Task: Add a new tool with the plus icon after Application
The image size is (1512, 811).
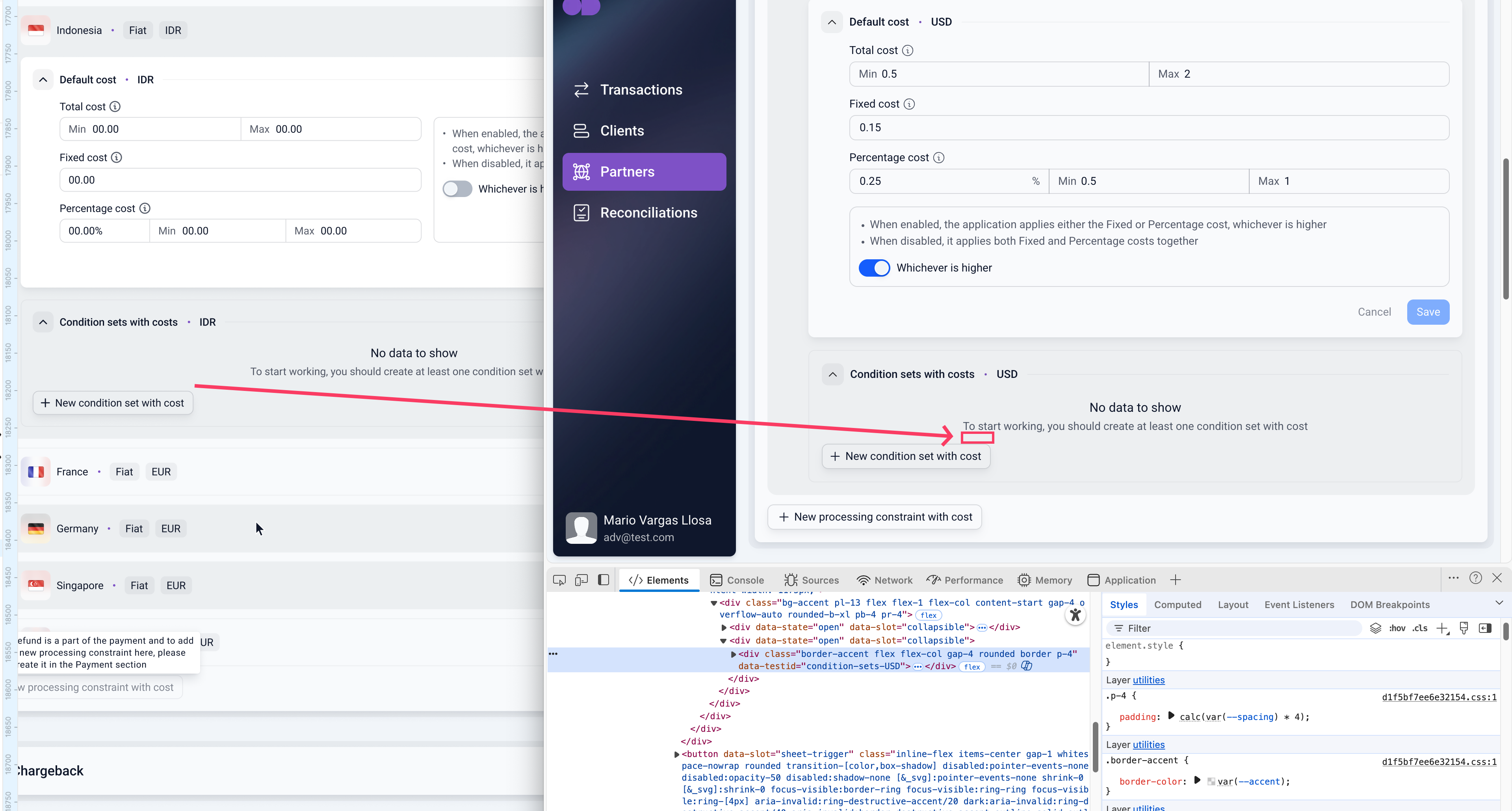Action: click(x=1175, y=580)
